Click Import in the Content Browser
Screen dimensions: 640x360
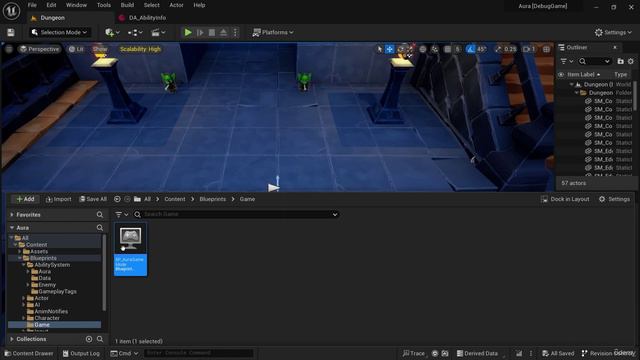click(x=58, y=199)
